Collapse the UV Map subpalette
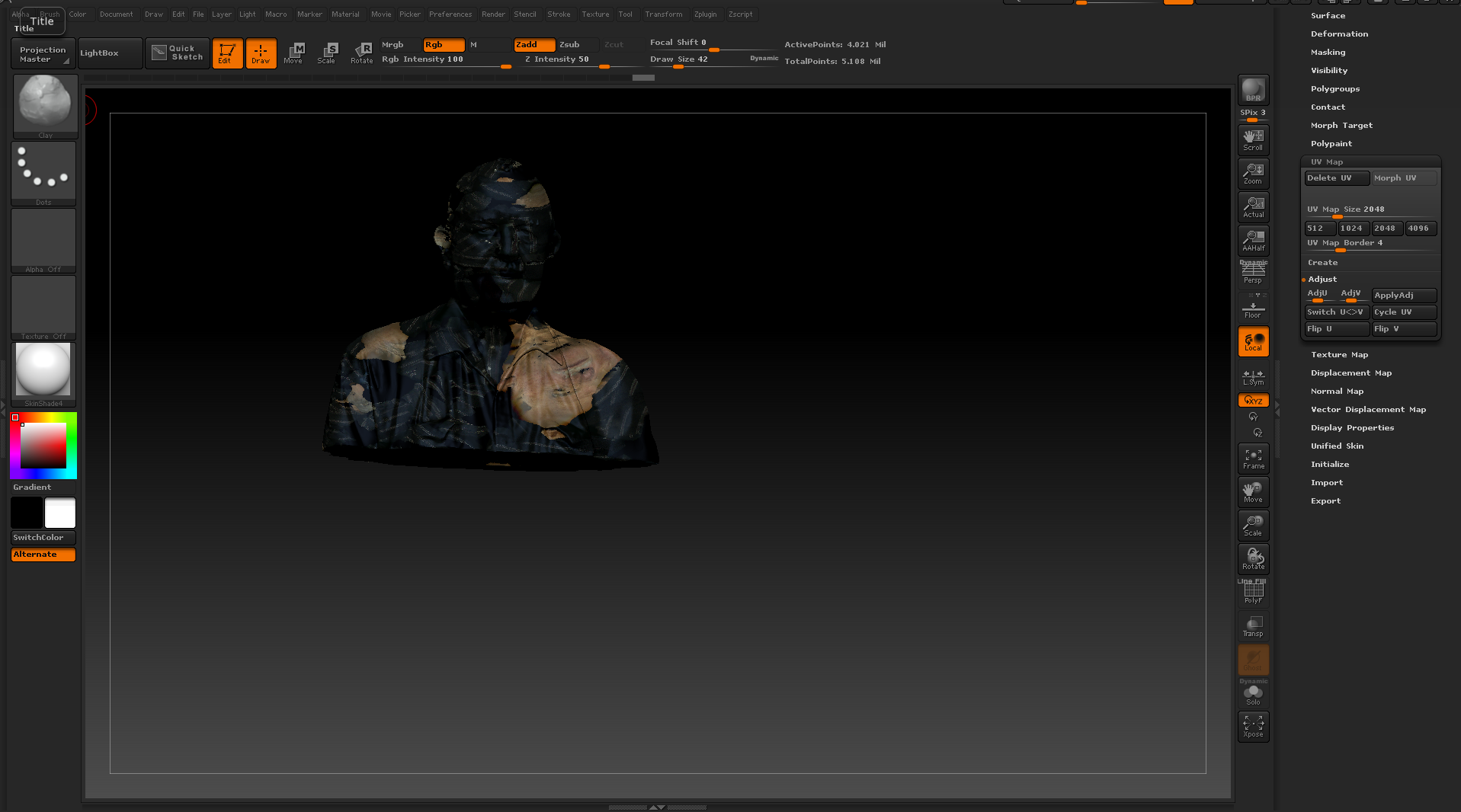 (1327, 162)
